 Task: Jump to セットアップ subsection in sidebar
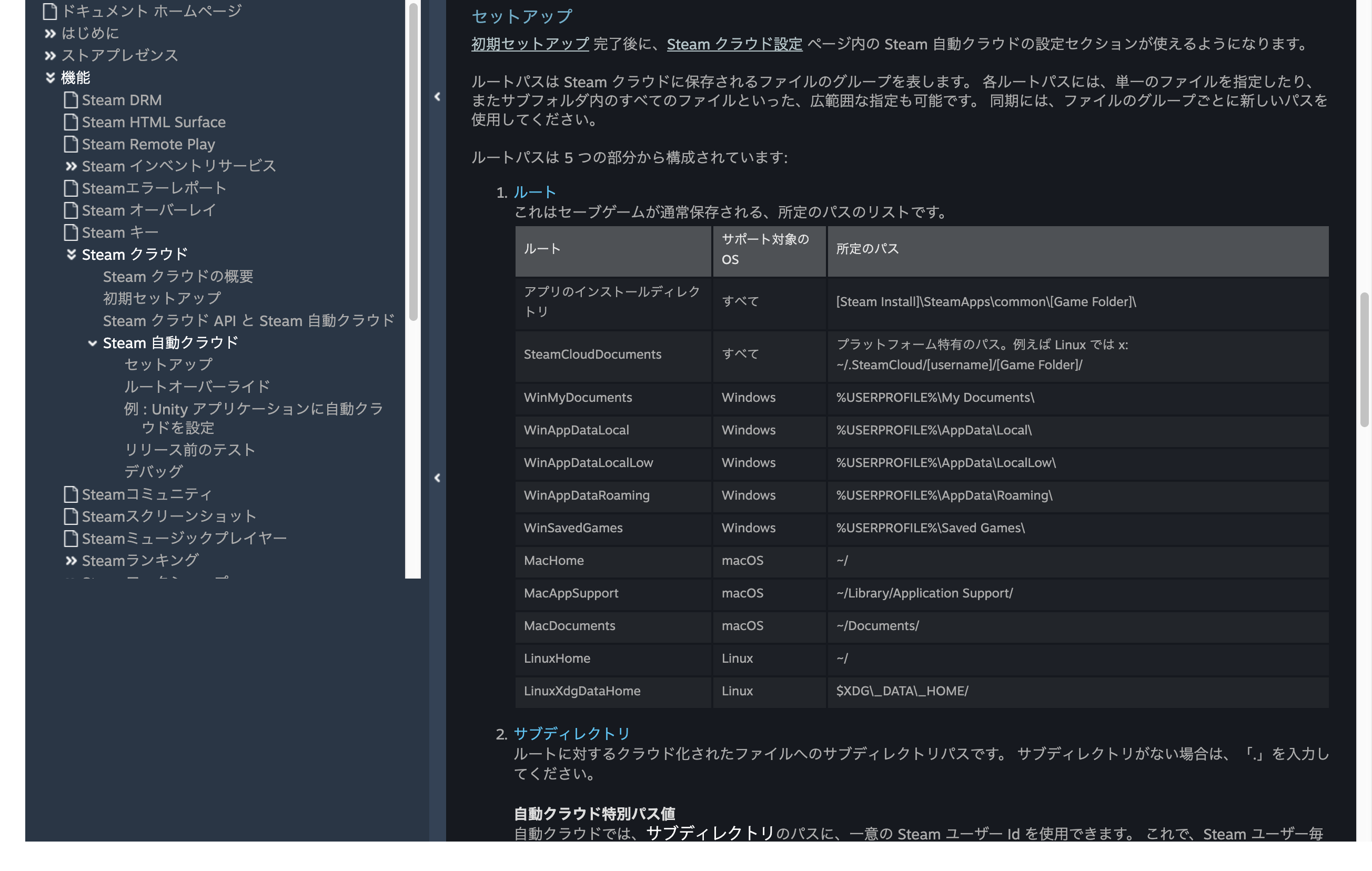[x=169, y=364]
